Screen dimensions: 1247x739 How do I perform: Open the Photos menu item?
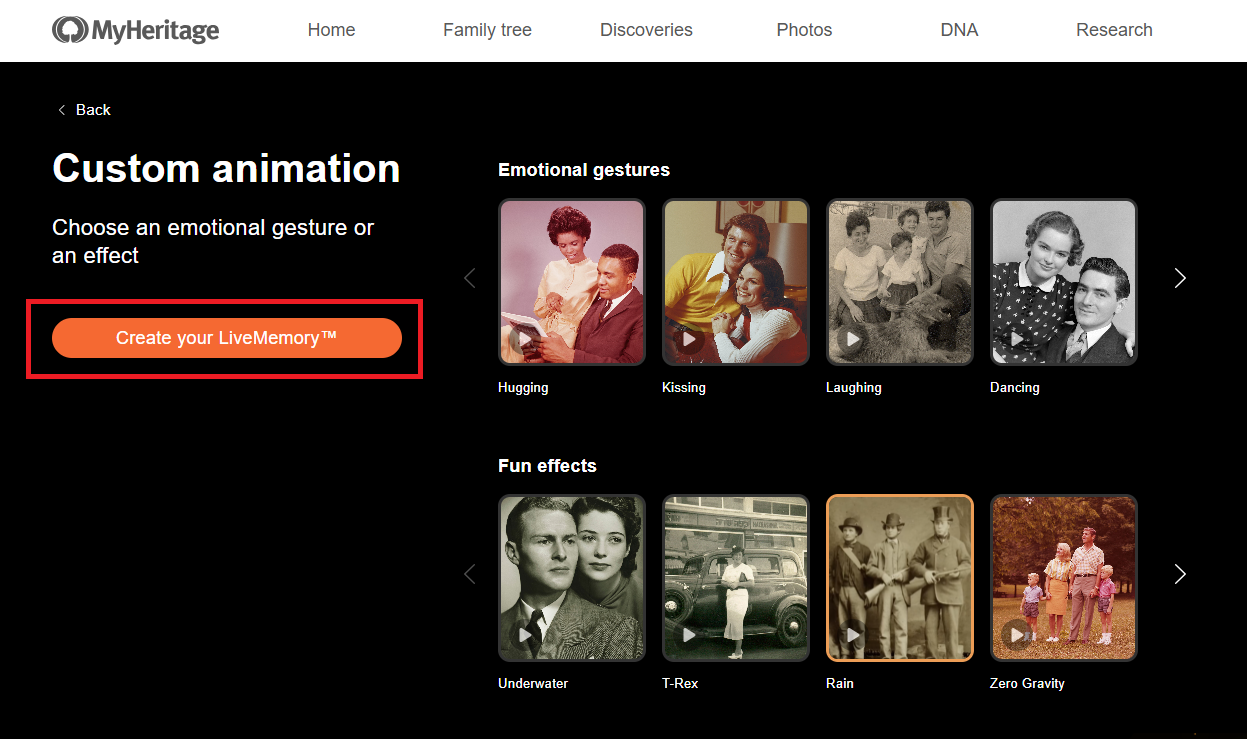804,30
